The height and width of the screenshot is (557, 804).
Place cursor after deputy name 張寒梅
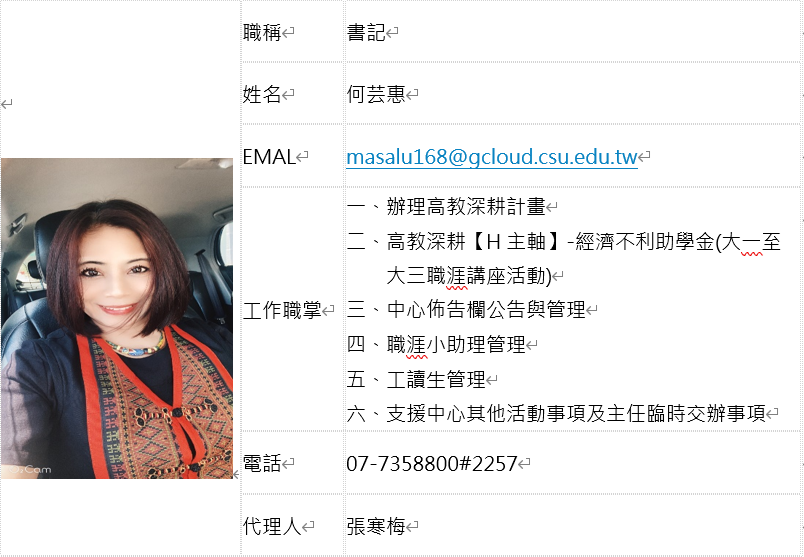[x=406, y=526]
